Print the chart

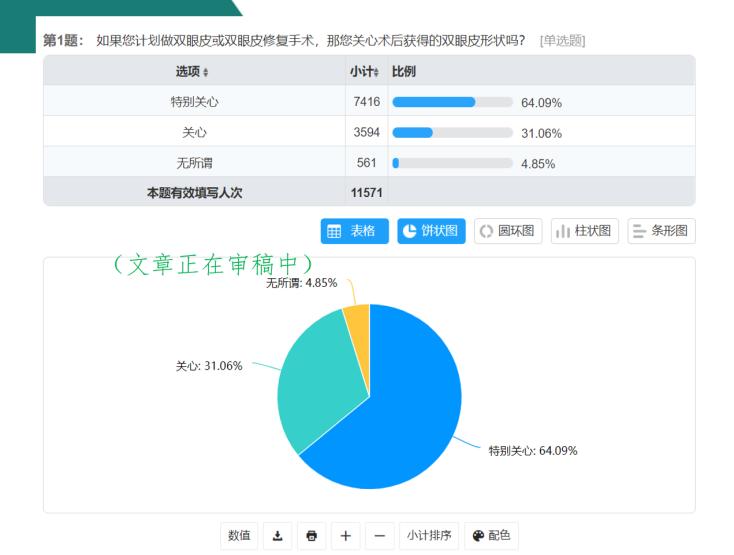coord(312,535)
